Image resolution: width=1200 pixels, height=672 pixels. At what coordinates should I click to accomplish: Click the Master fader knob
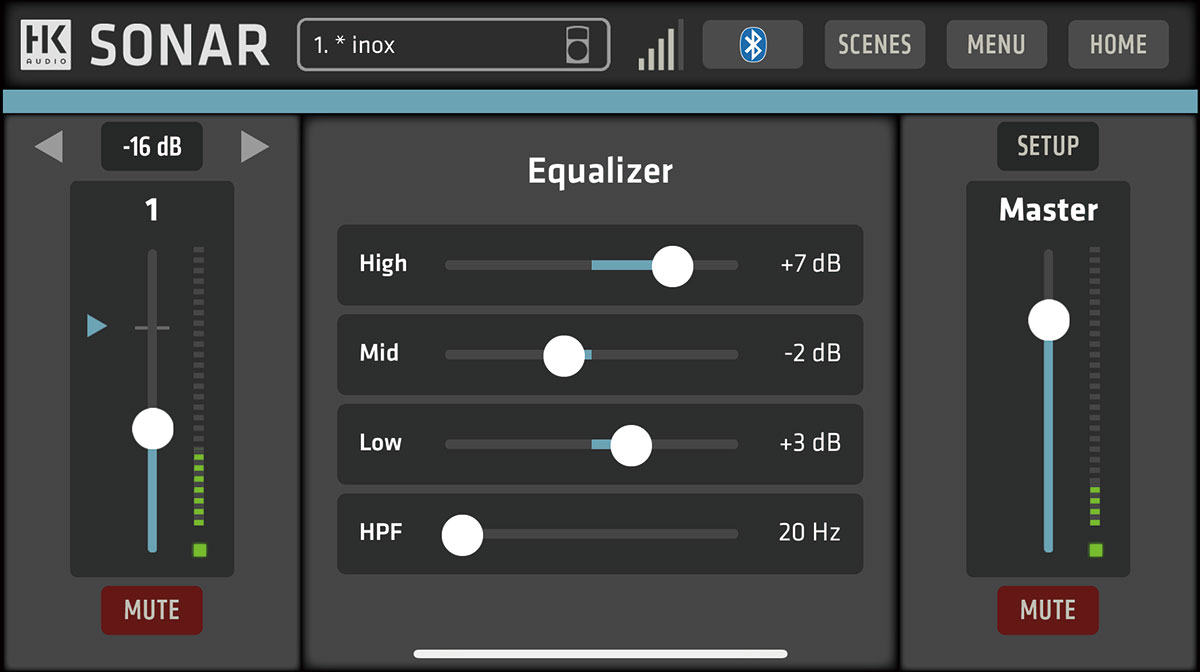click(1049, 321)
